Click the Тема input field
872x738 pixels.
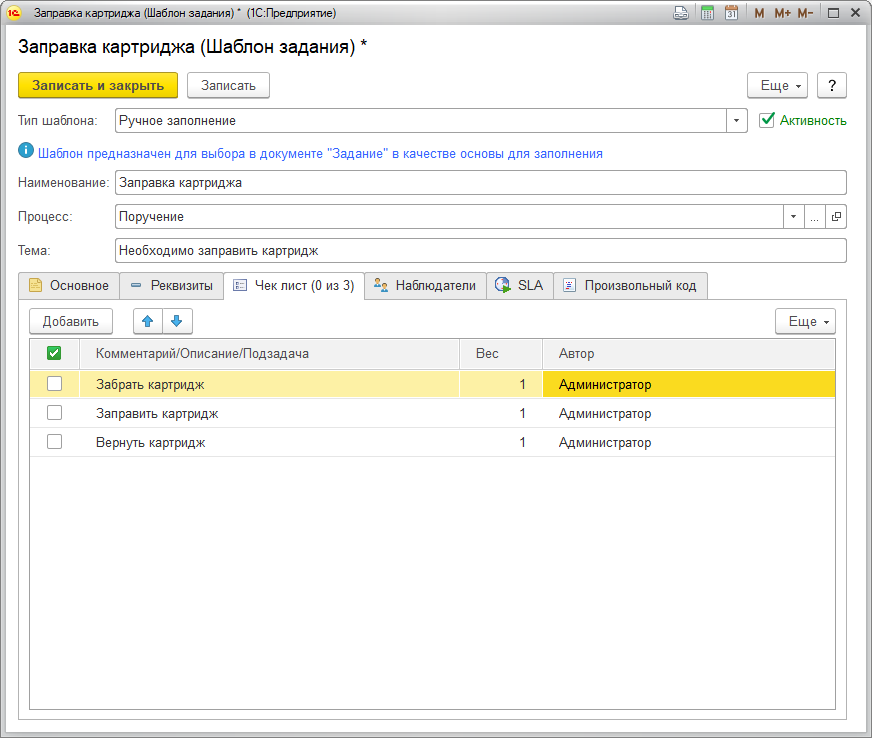pyautogui.click(x=480, y=251)
